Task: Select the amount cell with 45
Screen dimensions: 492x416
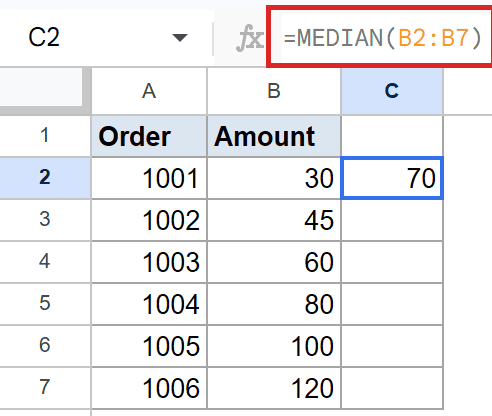Action: [274, 220]
